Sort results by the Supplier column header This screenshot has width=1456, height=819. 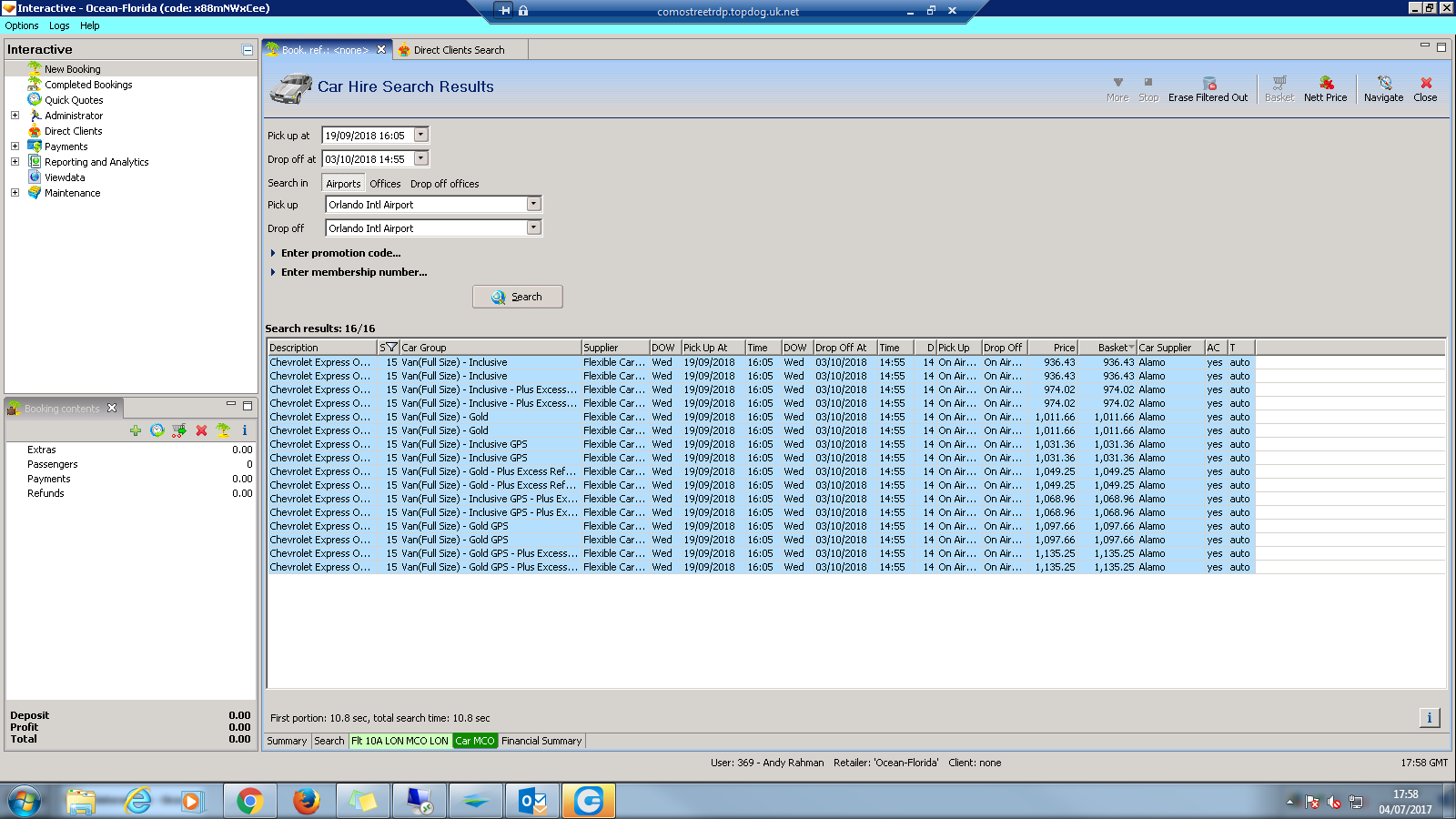coord(615,348)
